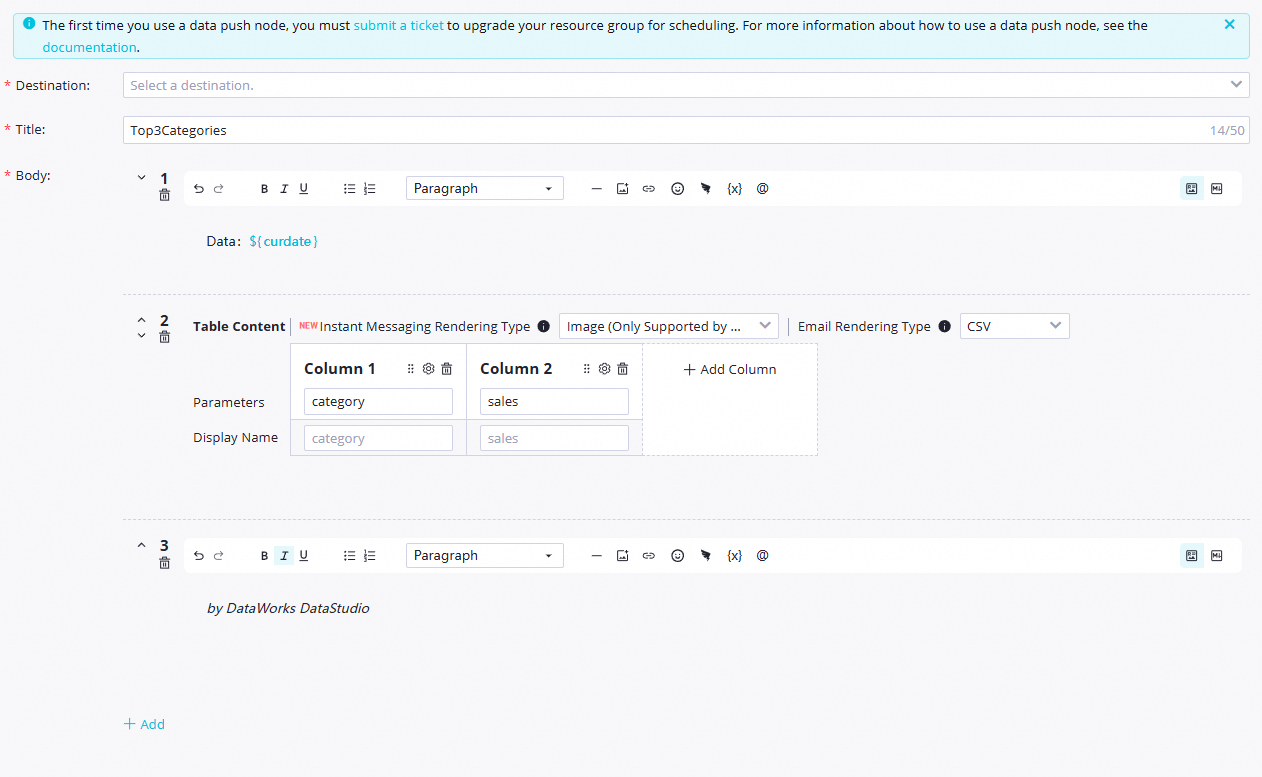Insert horizontal line in section 1
The image size is (1262, 777).
click(x=597, y=188)
